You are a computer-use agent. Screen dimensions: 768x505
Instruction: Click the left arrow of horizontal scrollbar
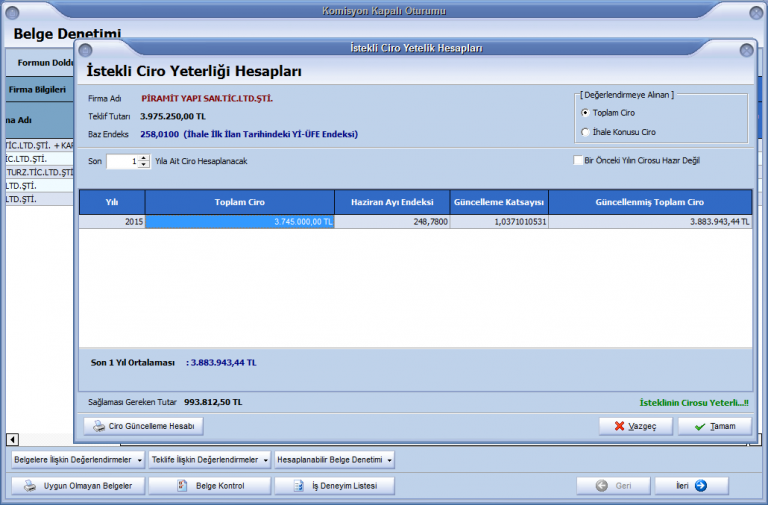tap(12, 440)
